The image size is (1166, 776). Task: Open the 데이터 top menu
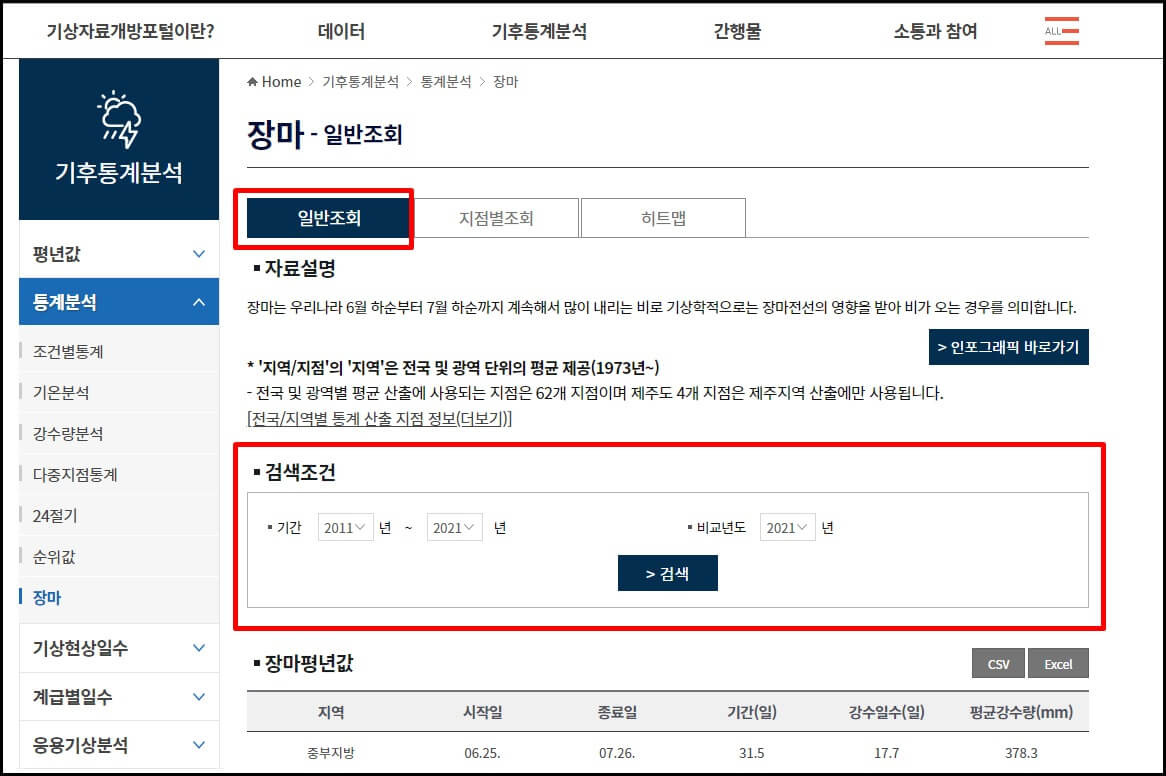[x=339, y=30]
